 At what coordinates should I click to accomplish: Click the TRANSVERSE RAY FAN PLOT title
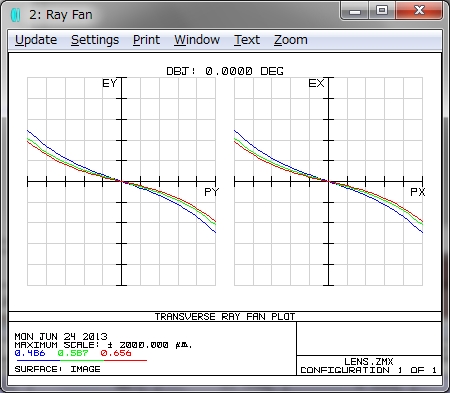[x=225, y=316]
